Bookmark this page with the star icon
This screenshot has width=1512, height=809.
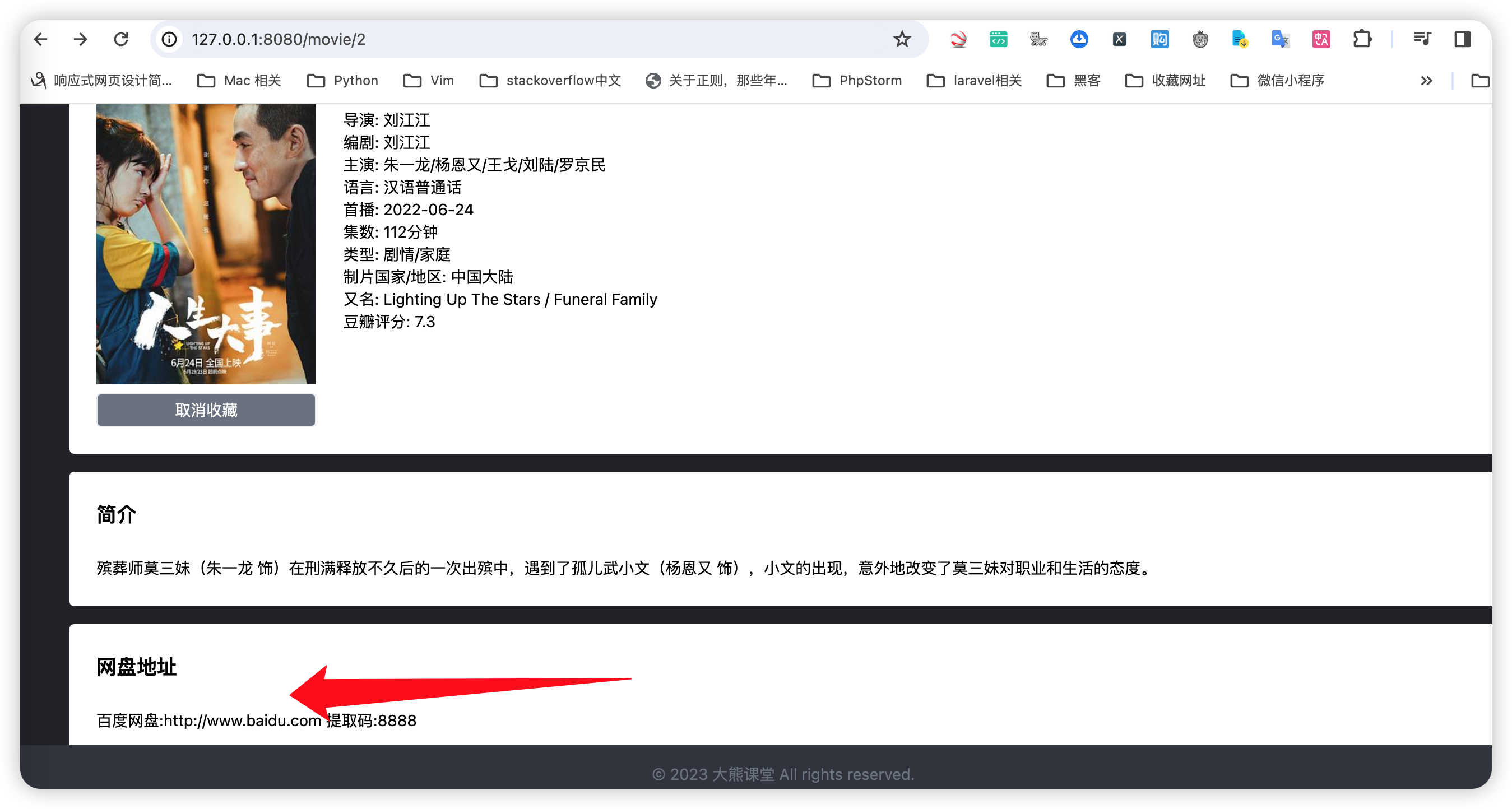coord(902,39)
